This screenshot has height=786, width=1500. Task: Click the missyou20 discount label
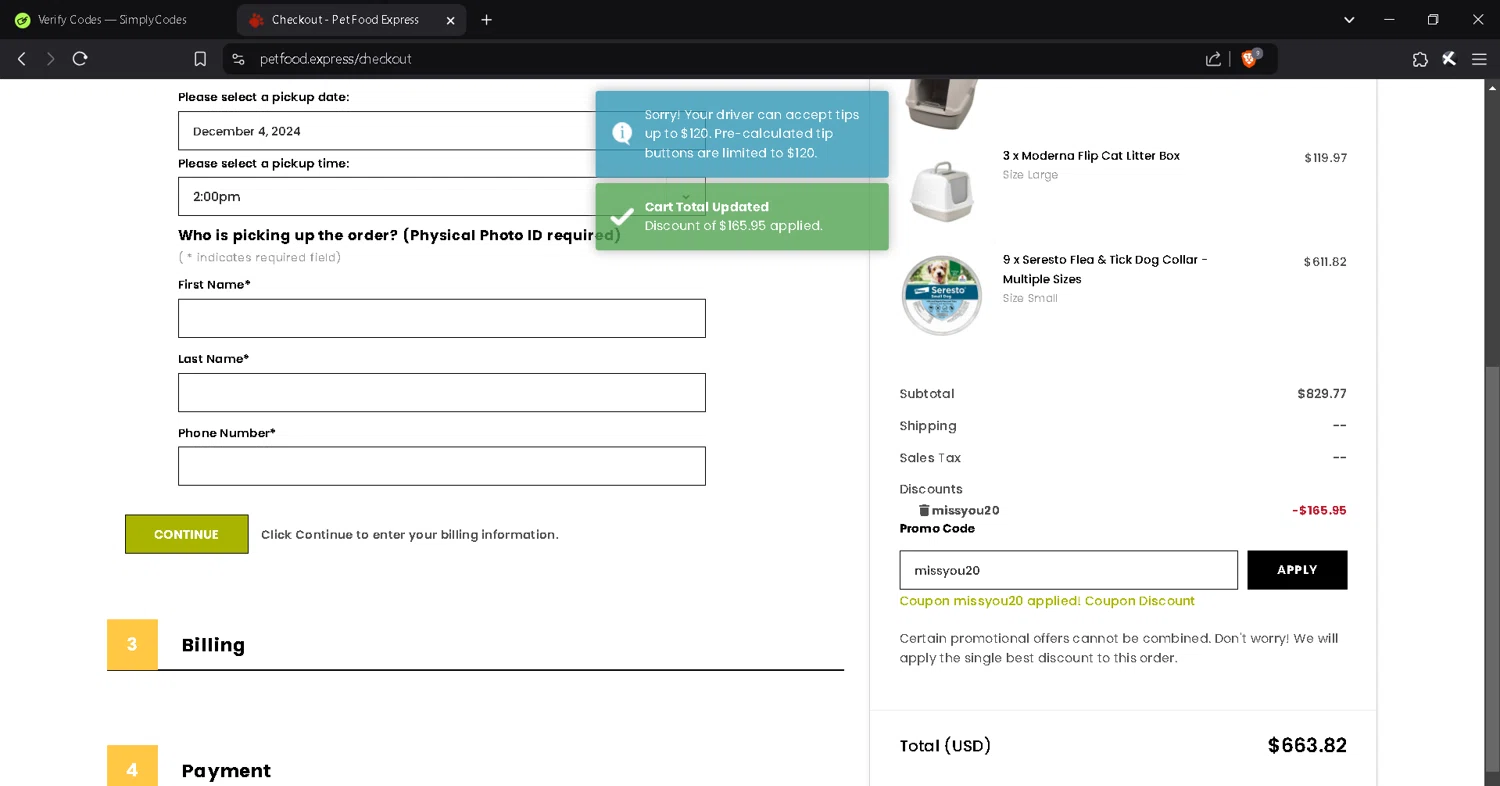tap(965, 510)
